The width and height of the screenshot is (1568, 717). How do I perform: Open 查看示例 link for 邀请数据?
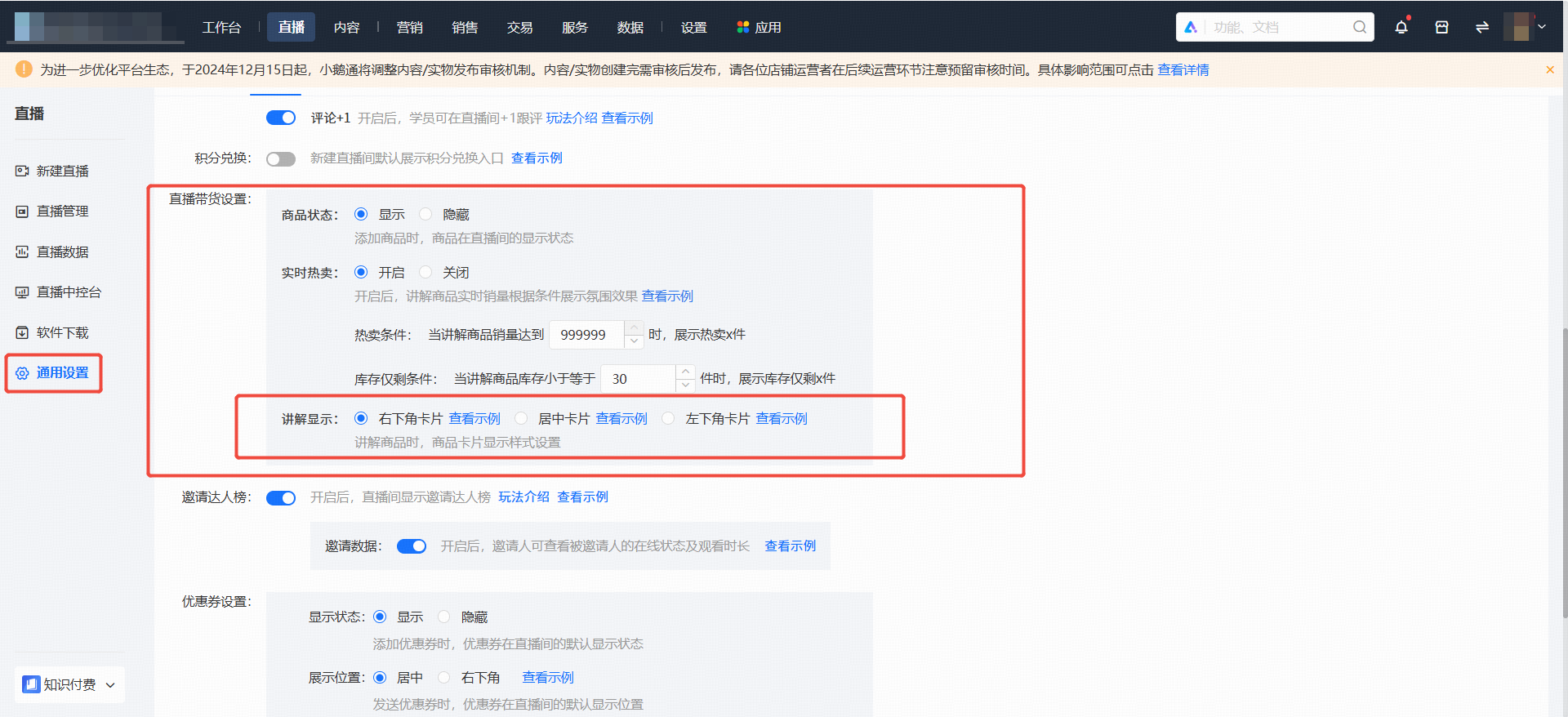coord(790,546)
